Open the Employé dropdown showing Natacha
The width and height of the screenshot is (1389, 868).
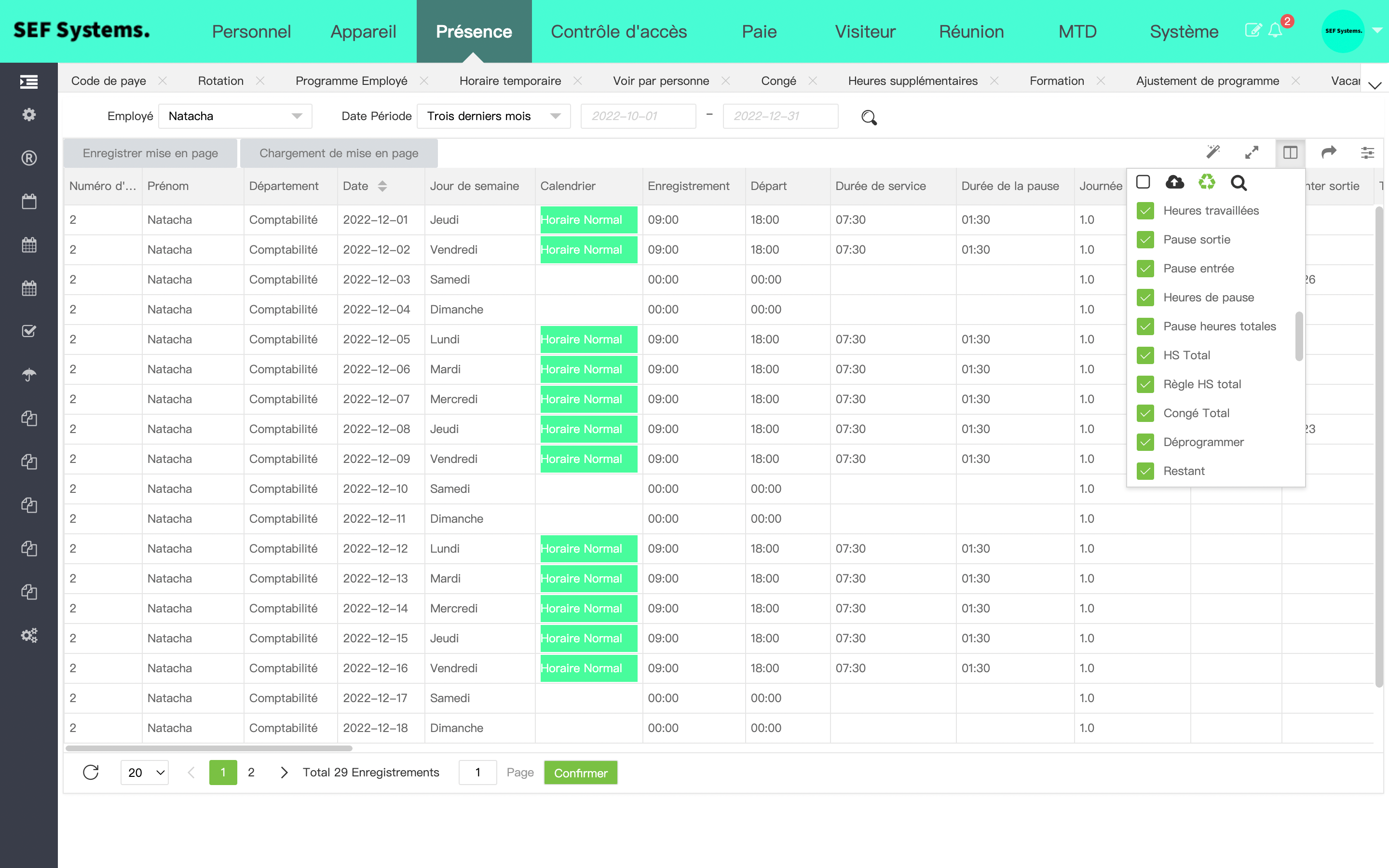coord(235,116)
